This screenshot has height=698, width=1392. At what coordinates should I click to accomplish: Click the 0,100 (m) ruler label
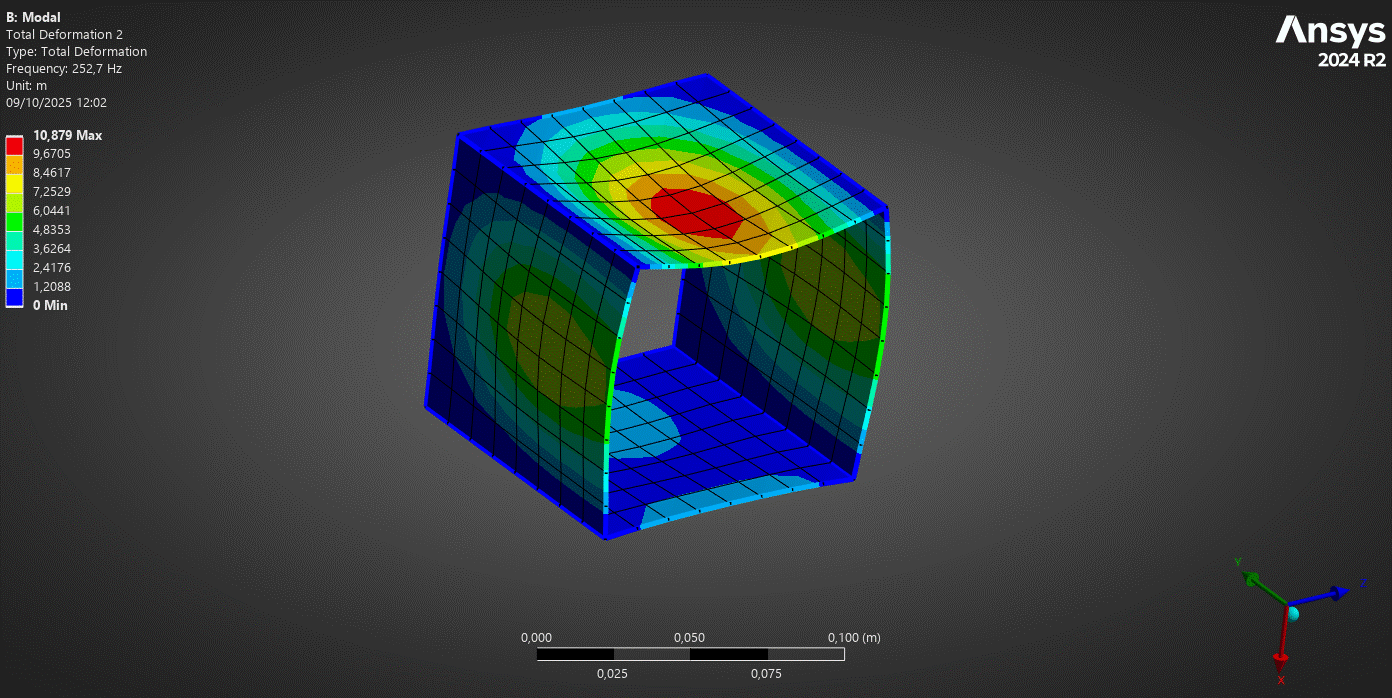[x=853, y=637]
